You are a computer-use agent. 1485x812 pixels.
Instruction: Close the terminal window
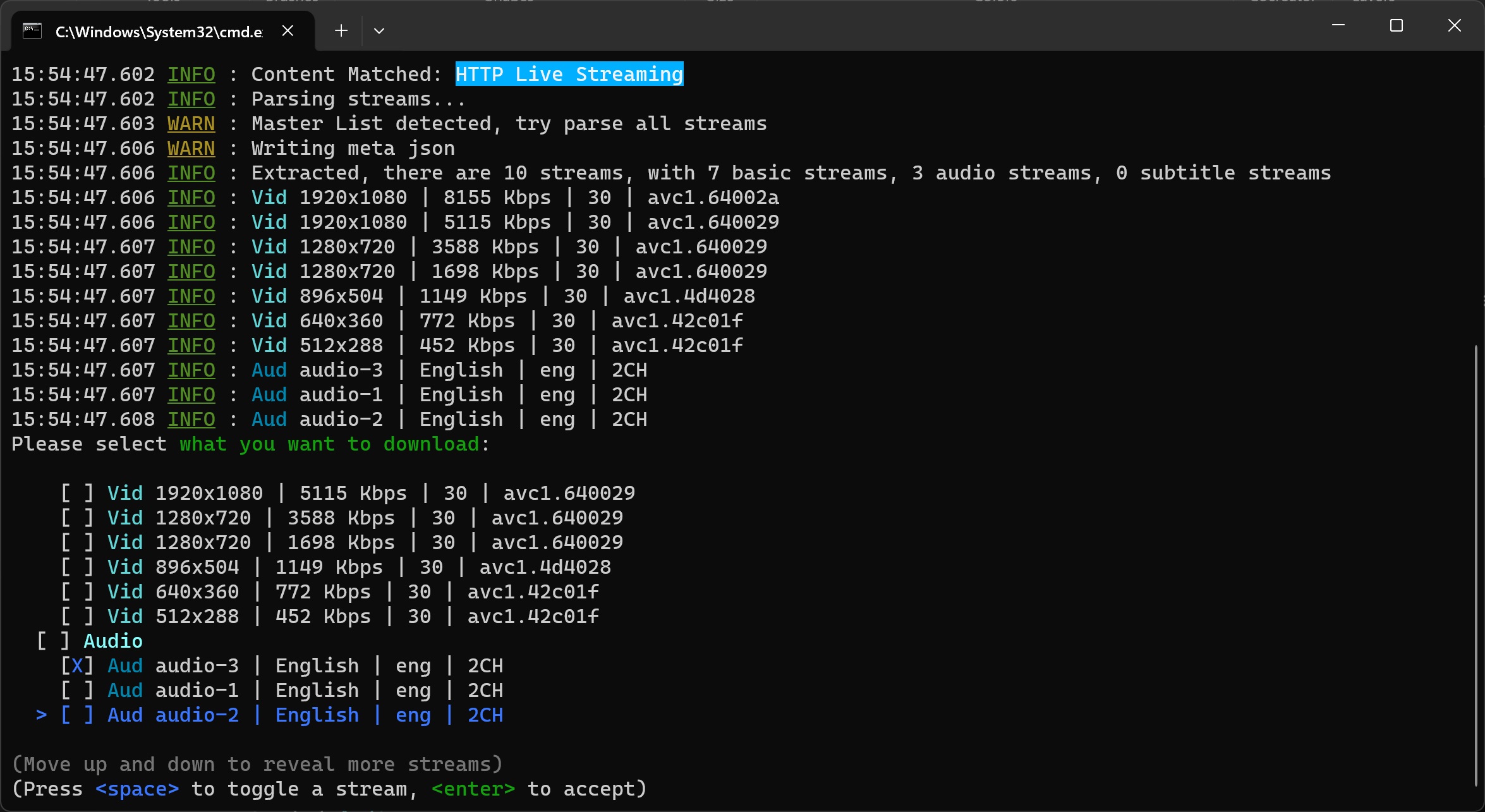tap(1454, 26)
